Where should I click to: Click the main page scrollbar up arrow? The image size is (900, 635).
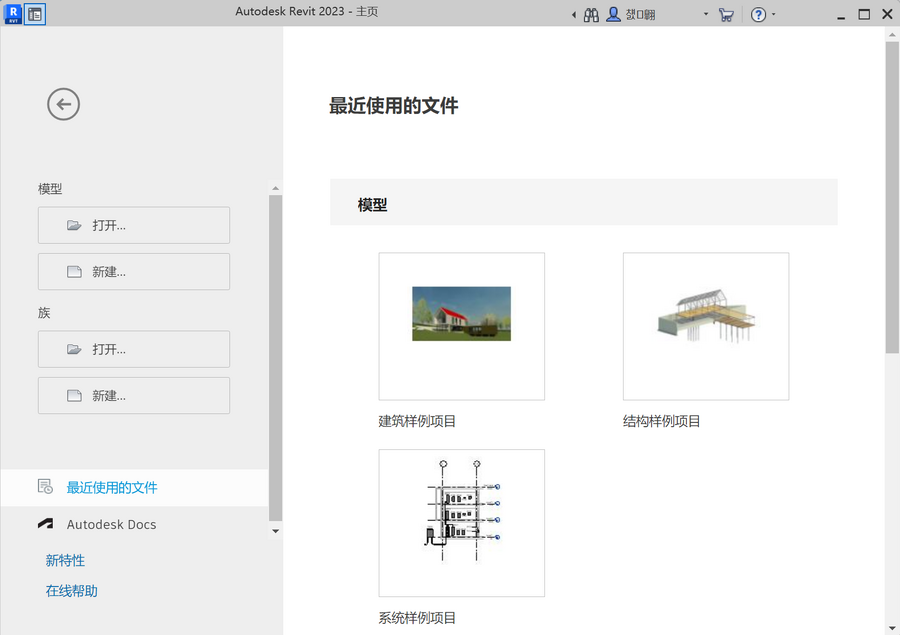892,34
